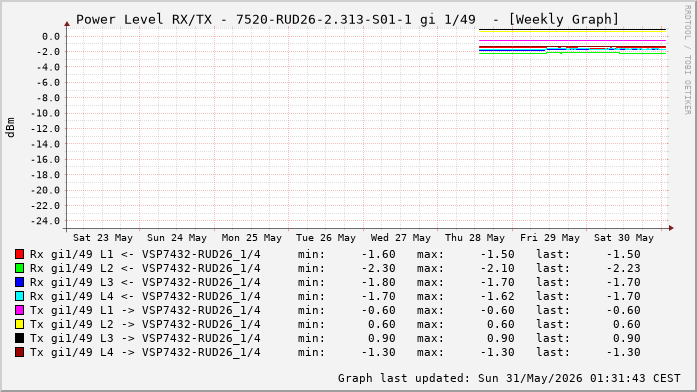Click the Rx L3 min value -1.80
The width and height of the screenshot is (697, 392).
[x=378, y=282]
